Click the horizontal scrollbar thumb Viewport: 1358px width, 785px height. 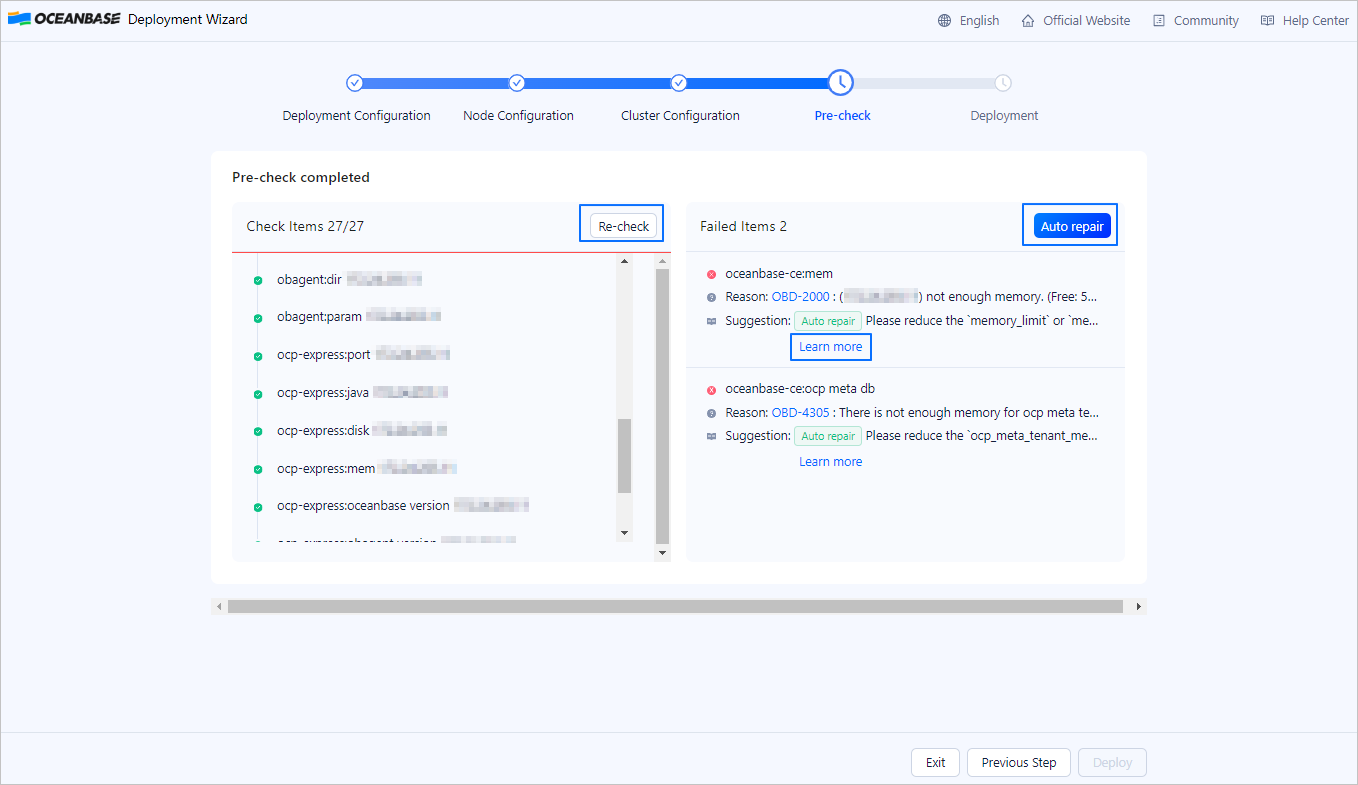(675, 606)
